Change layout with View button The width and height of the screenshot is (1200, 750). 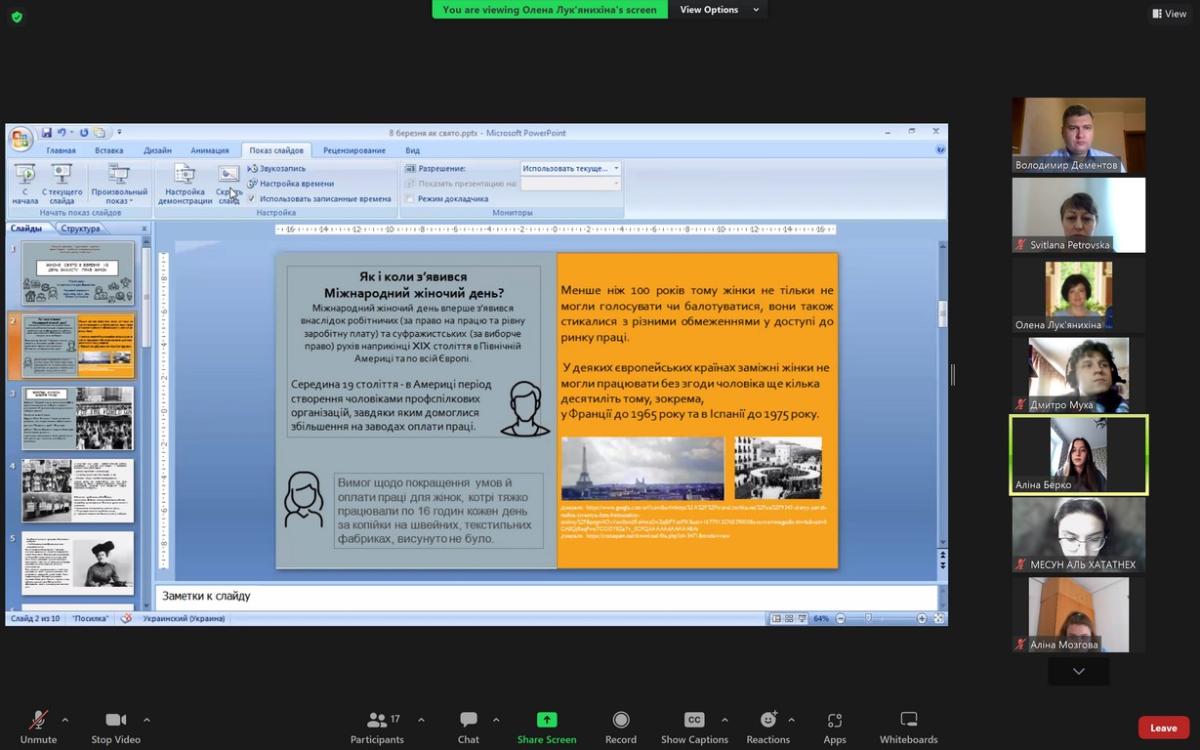[x=1169, y=14]
